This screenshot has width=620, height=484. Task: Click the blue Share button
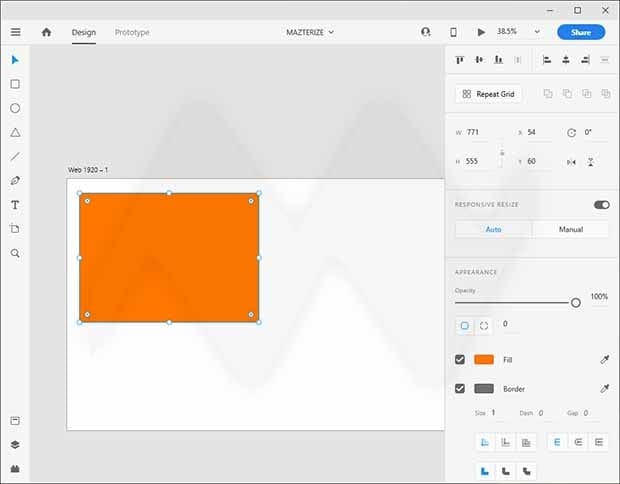point(581,32)
